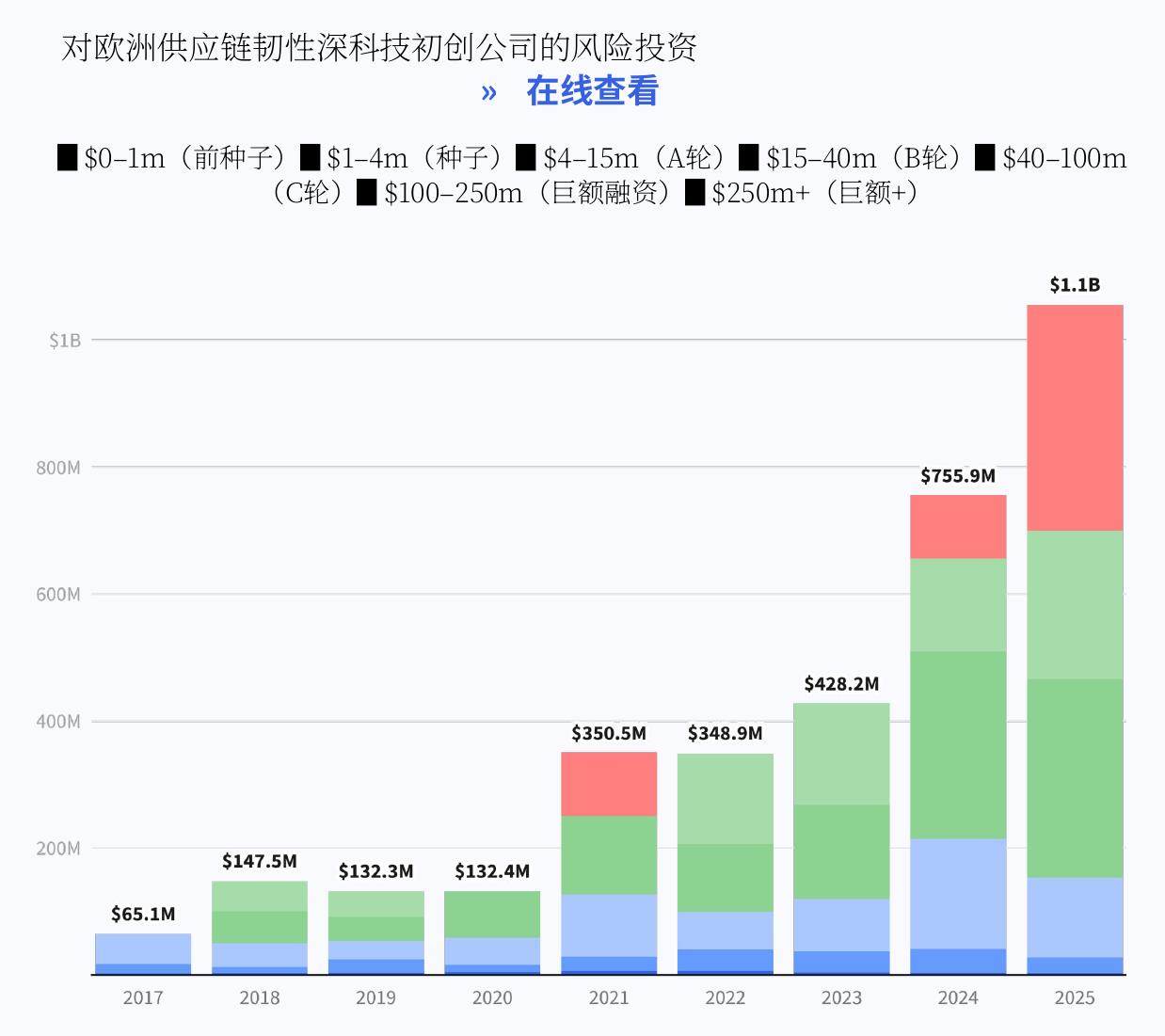The width and height of the screenshot is (1165, 1036).
Task: Toggle the $4–15m（A轮）legend square
Action: tap(526, 157)
